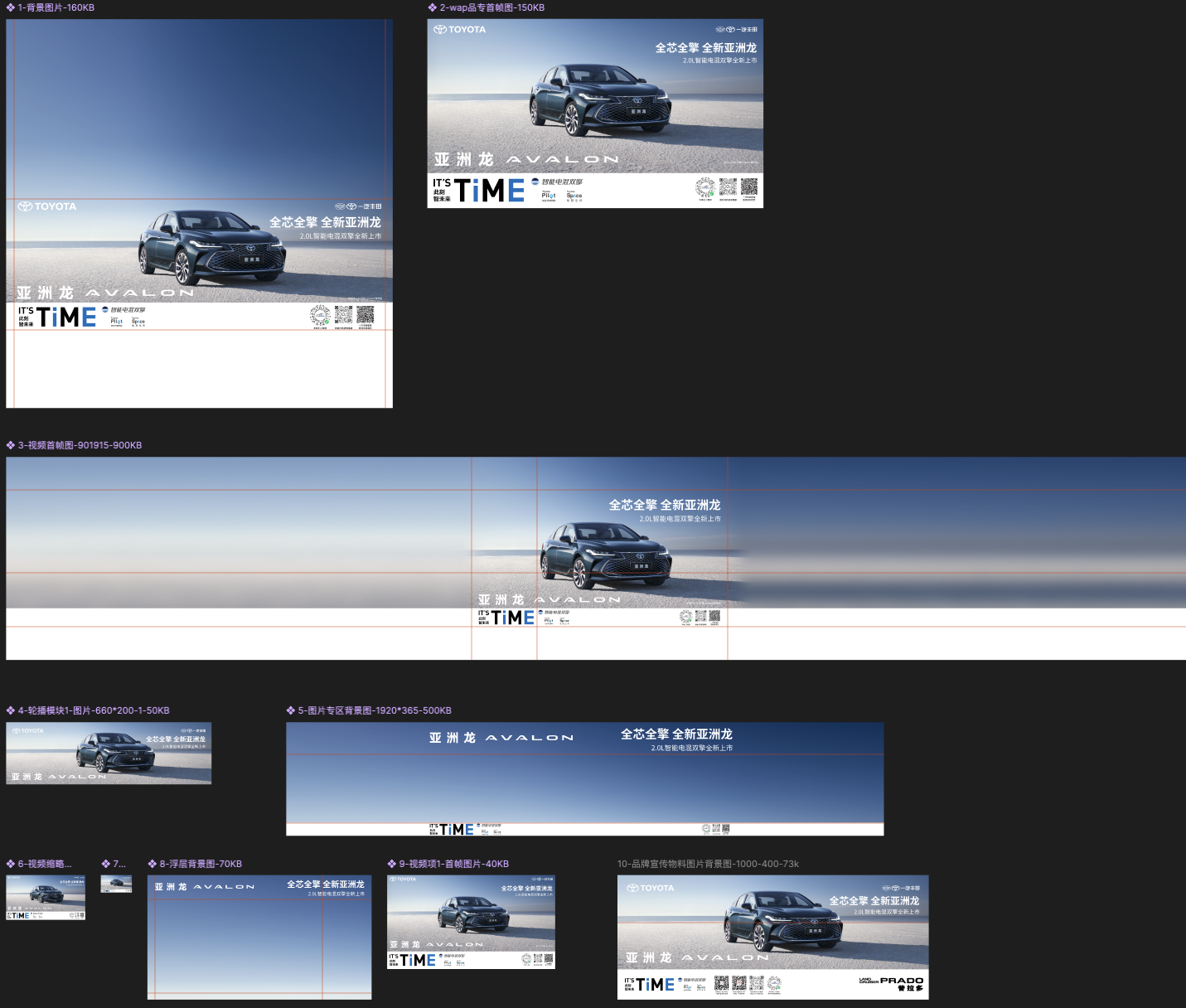Click the component icon beside 4-轮播模块1-图片 label
The image size is (1186, 1008).
click(x=11, y=710)
